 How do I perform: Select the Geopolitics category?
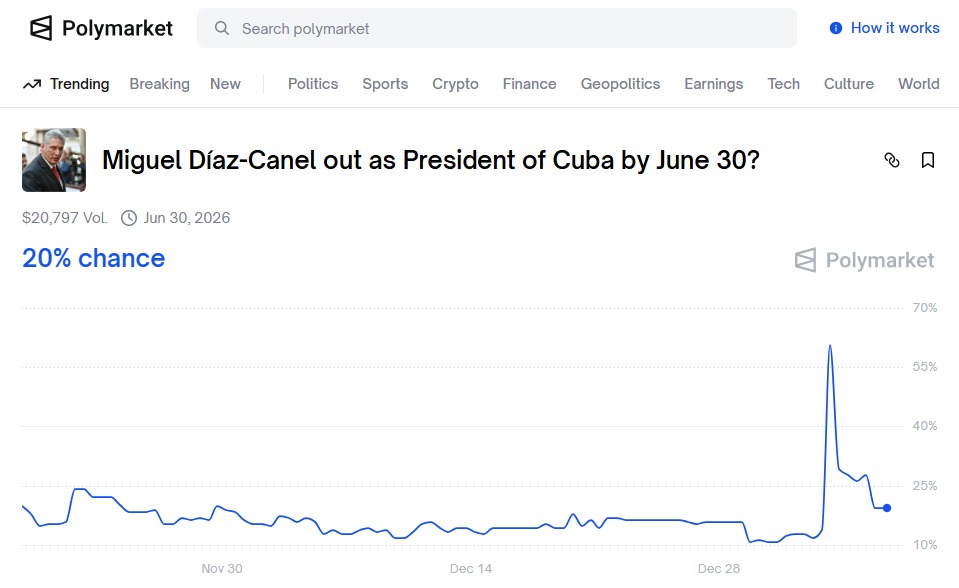point(620,84)
